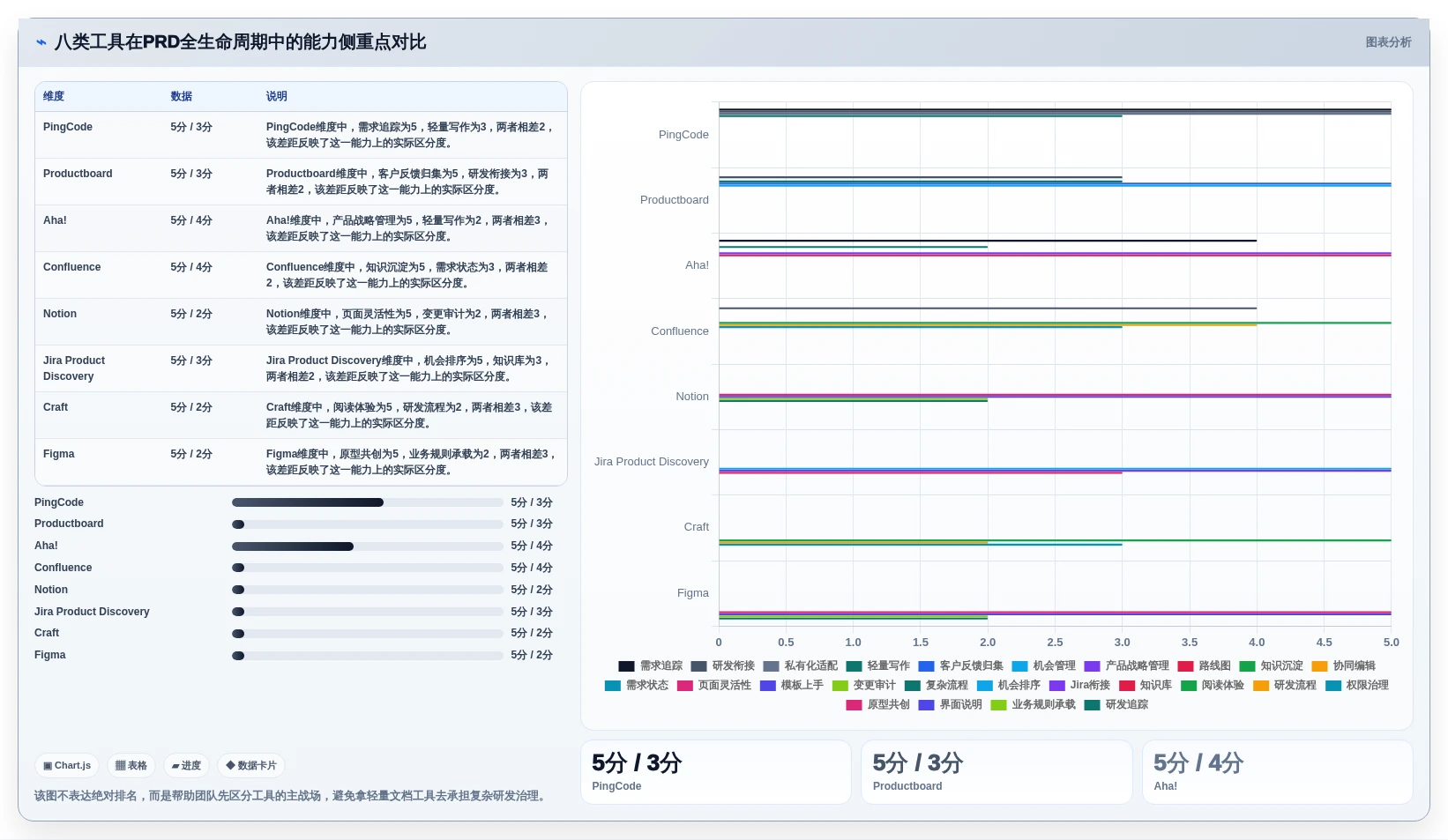Screen dimensions: 1448x840
Task: Click the Figma label on the chart axis
Action: point(693,594)
